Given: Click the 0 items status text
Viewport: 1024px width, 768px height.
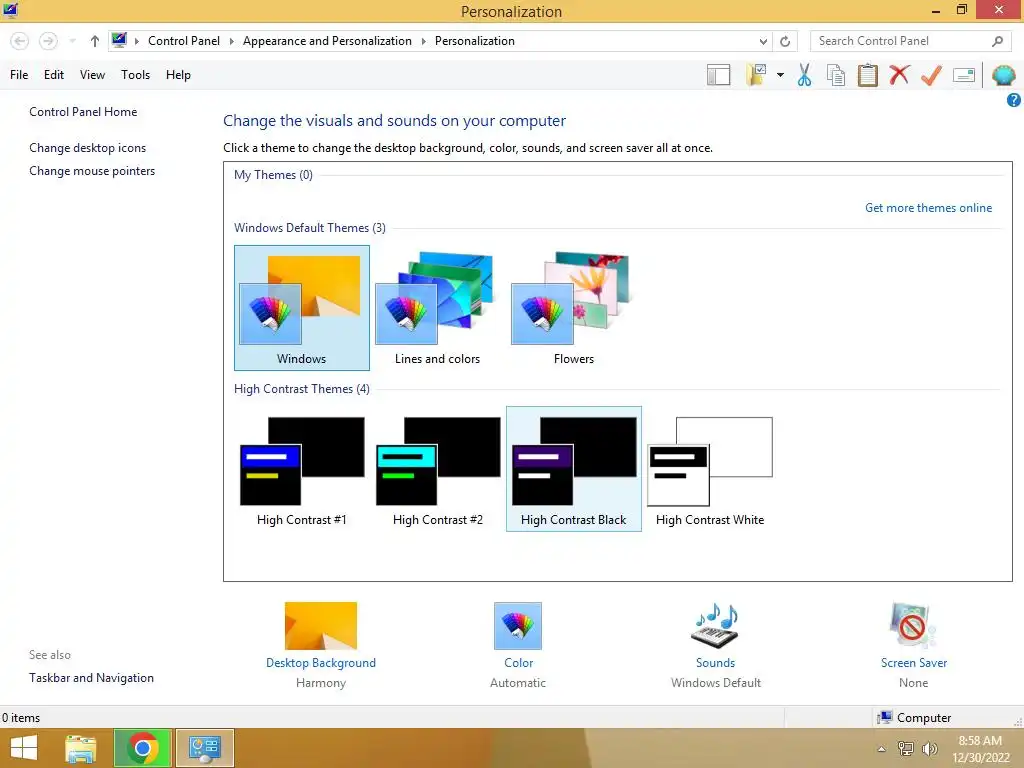Looking at the screenshot, I should [x=21, y=718].
